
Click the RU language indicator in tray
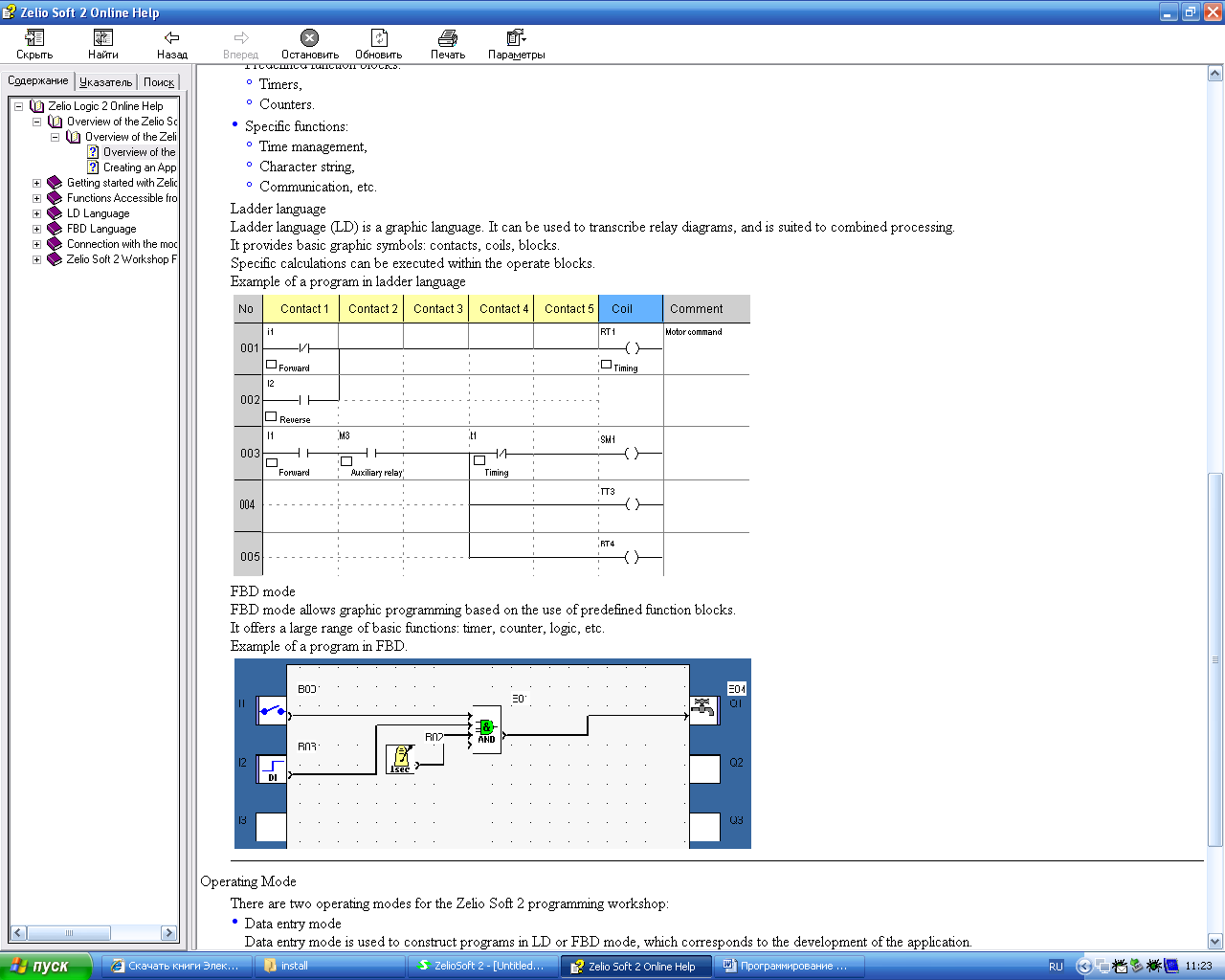coord(1056,967)
